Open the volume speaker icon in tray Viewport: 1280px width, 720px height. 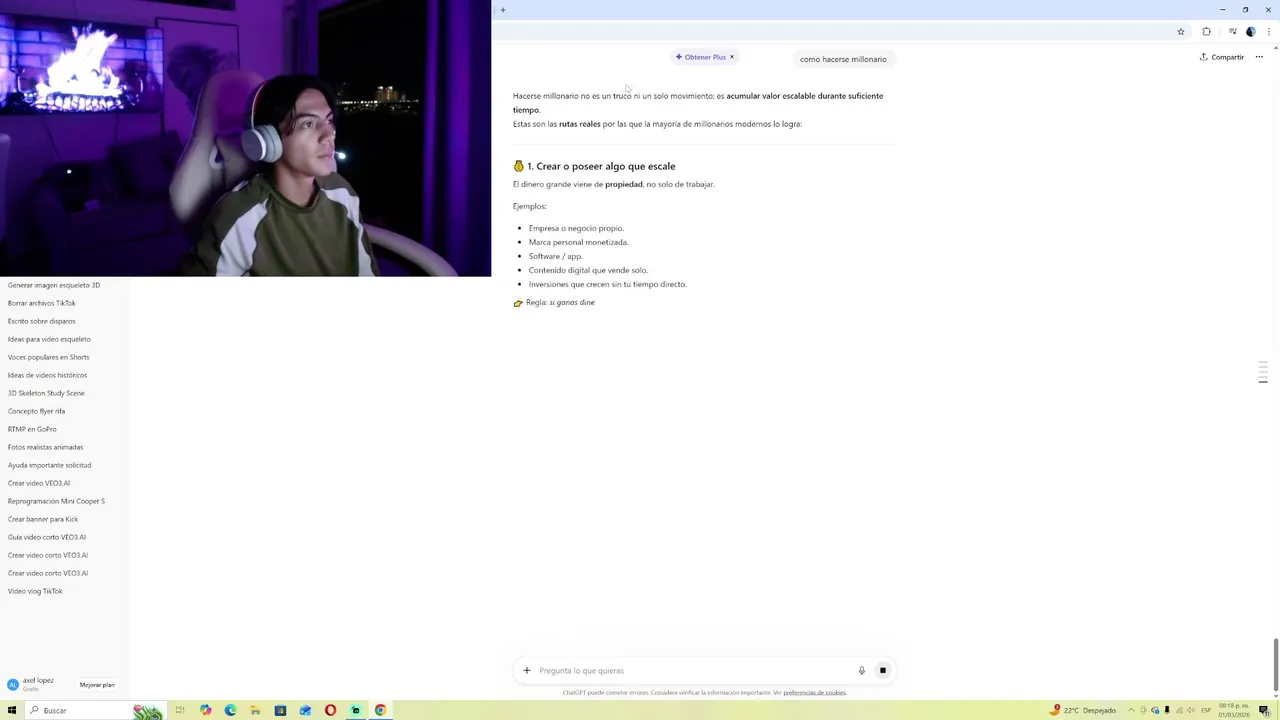1190,710
